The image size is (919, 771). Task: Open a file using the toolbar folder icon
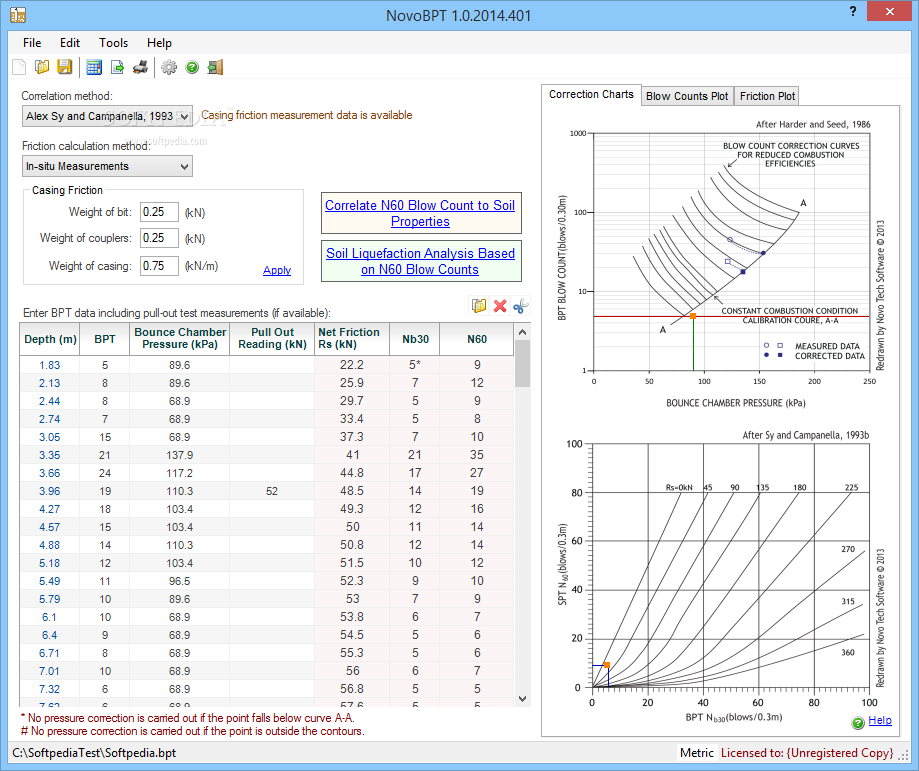pos(42,67)
